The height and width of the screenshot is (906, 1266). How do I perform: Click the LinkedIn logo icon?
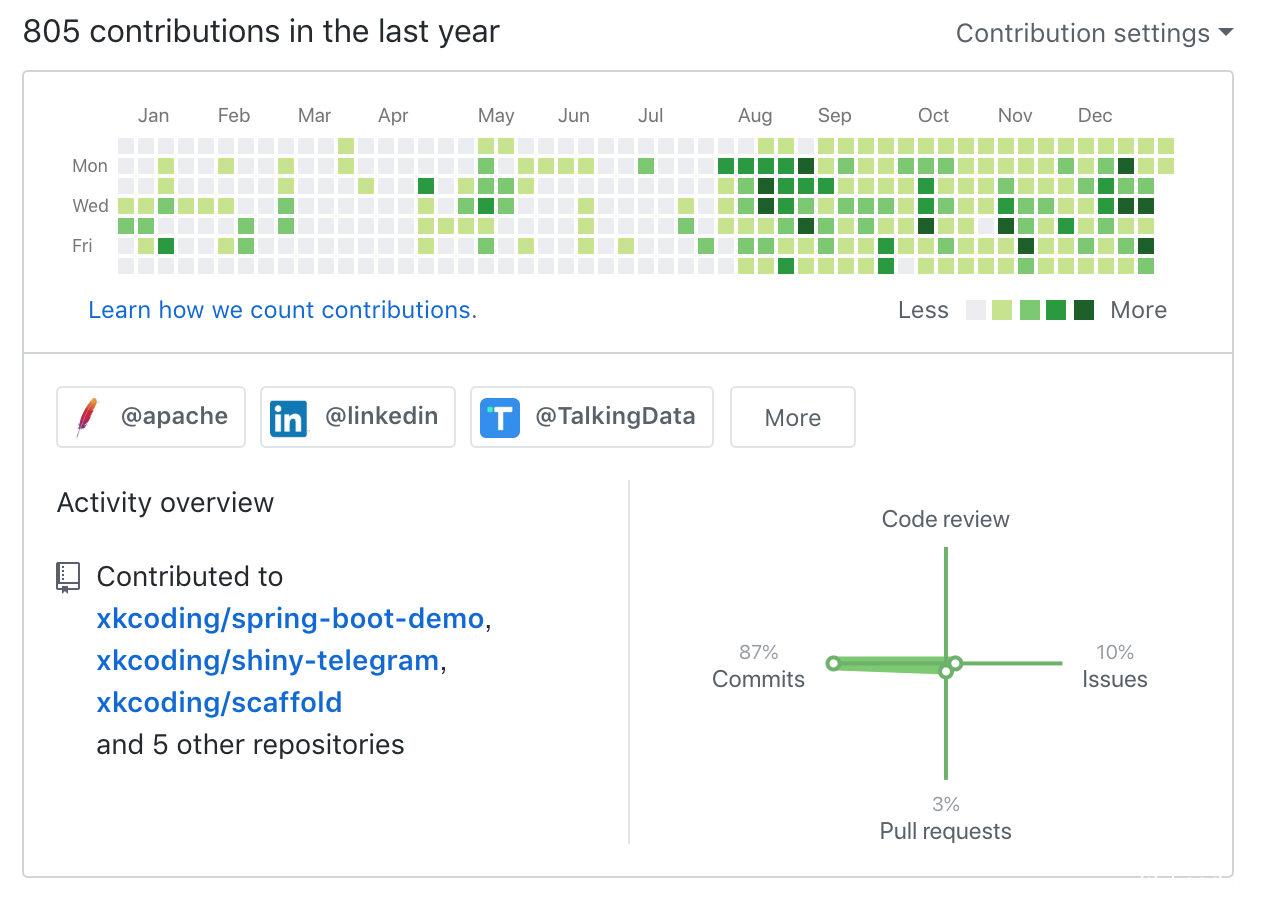(288, 418)
